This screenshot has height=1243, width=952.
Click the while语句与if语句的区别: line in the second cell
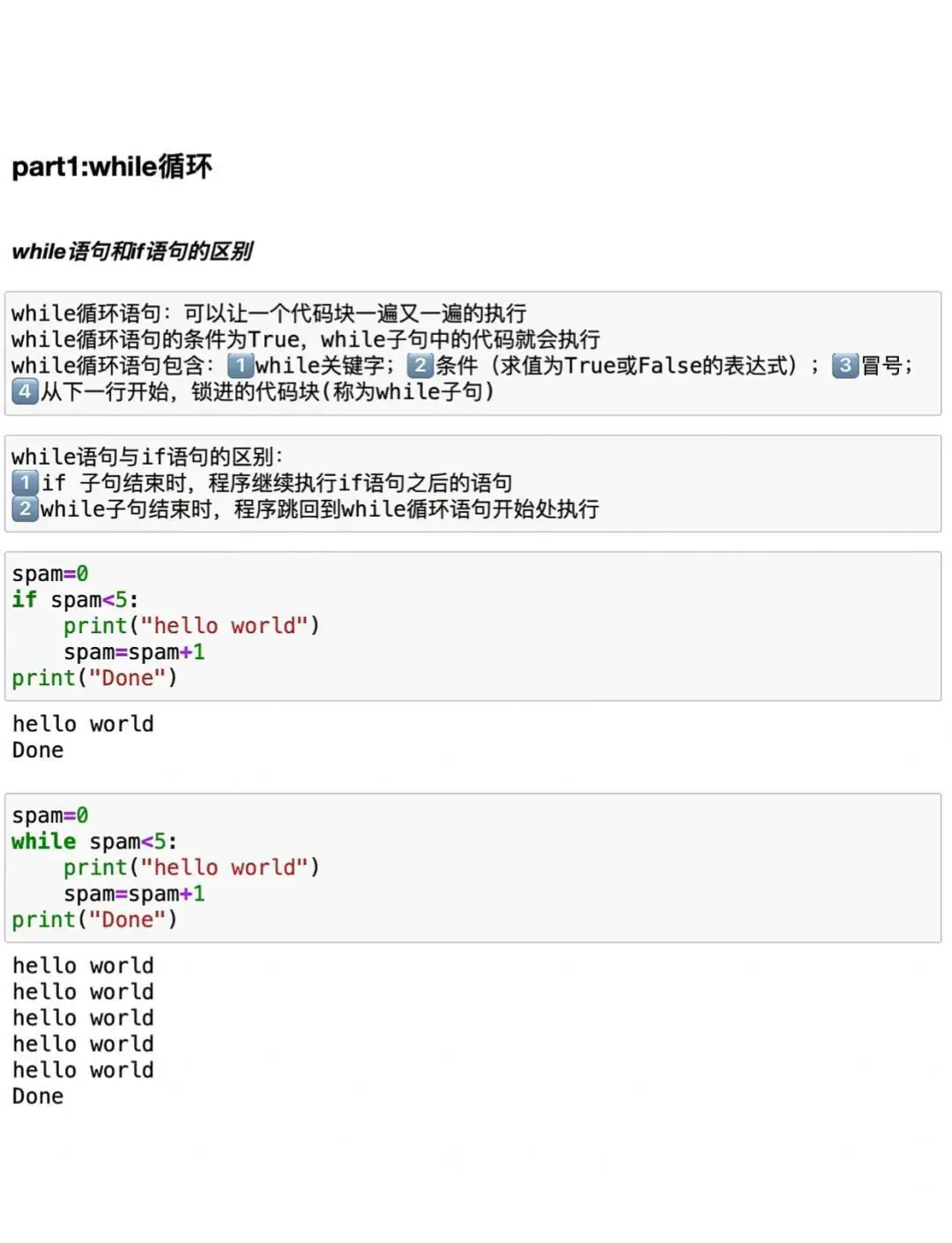pyautogui.click(x=146, y=457)
